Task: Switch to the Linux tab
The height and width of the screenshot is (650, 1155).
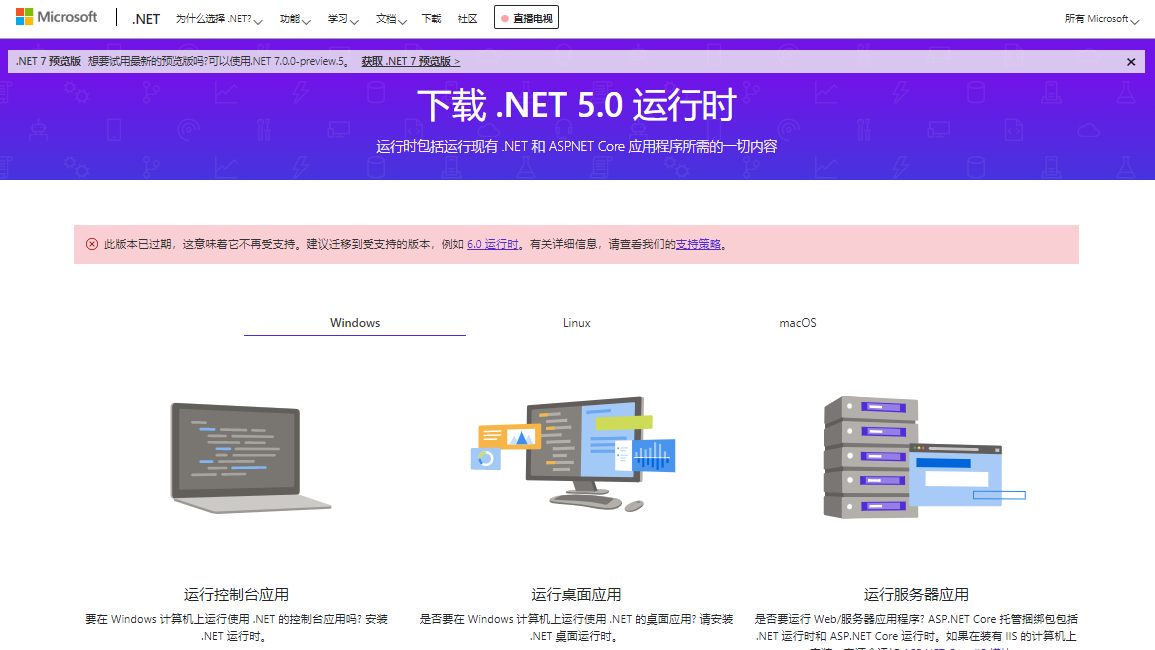Action: coord(577,323)
